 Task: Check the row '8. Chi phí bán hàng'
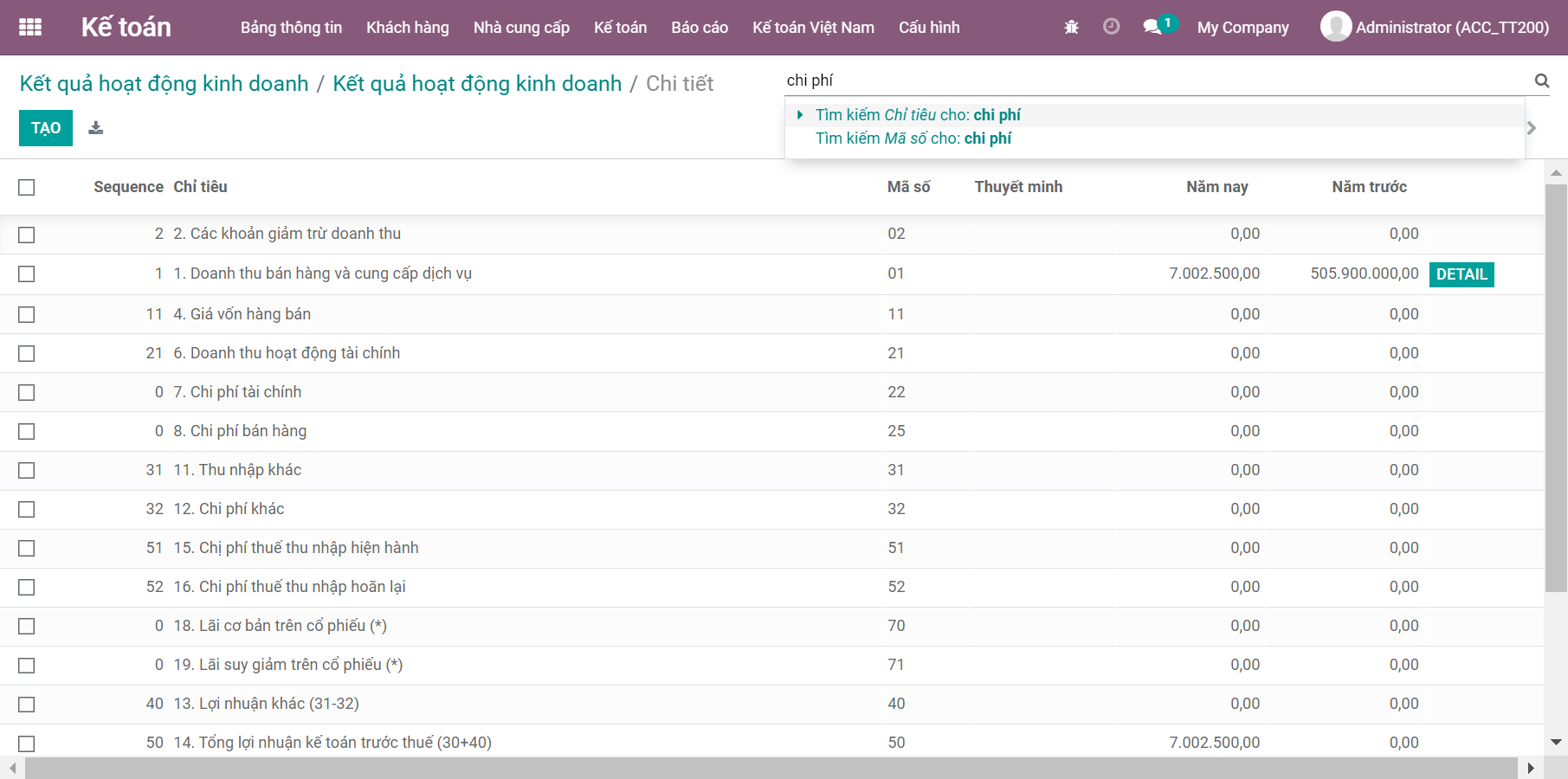(x=27, y=432)
